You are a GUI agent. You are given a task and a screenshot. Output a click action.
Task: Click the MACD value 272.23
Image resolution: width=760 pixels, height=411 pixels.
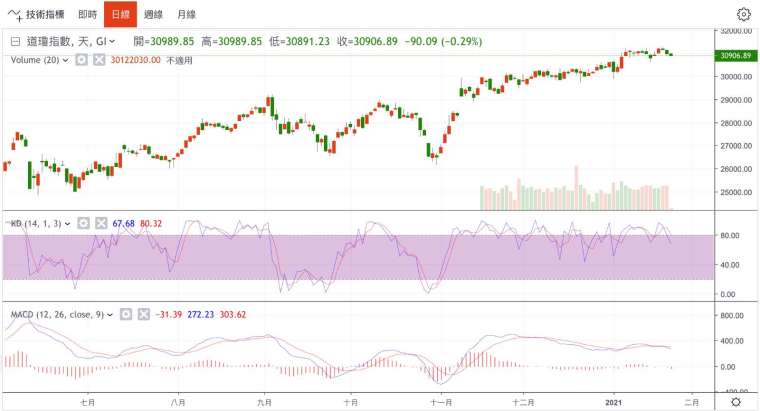pos(201,315)
